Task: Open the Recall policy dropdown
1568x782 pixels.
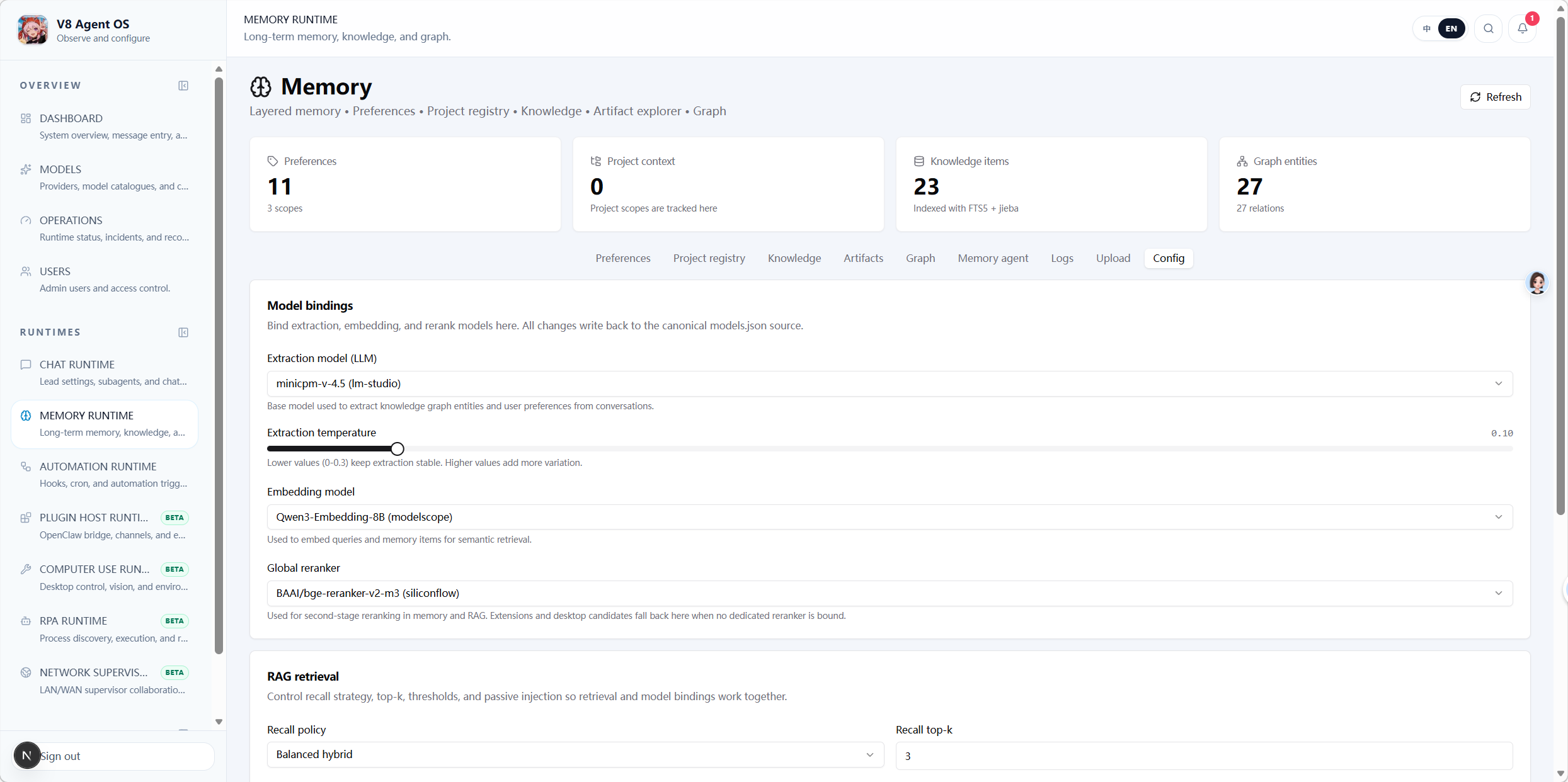Action: 575,754
